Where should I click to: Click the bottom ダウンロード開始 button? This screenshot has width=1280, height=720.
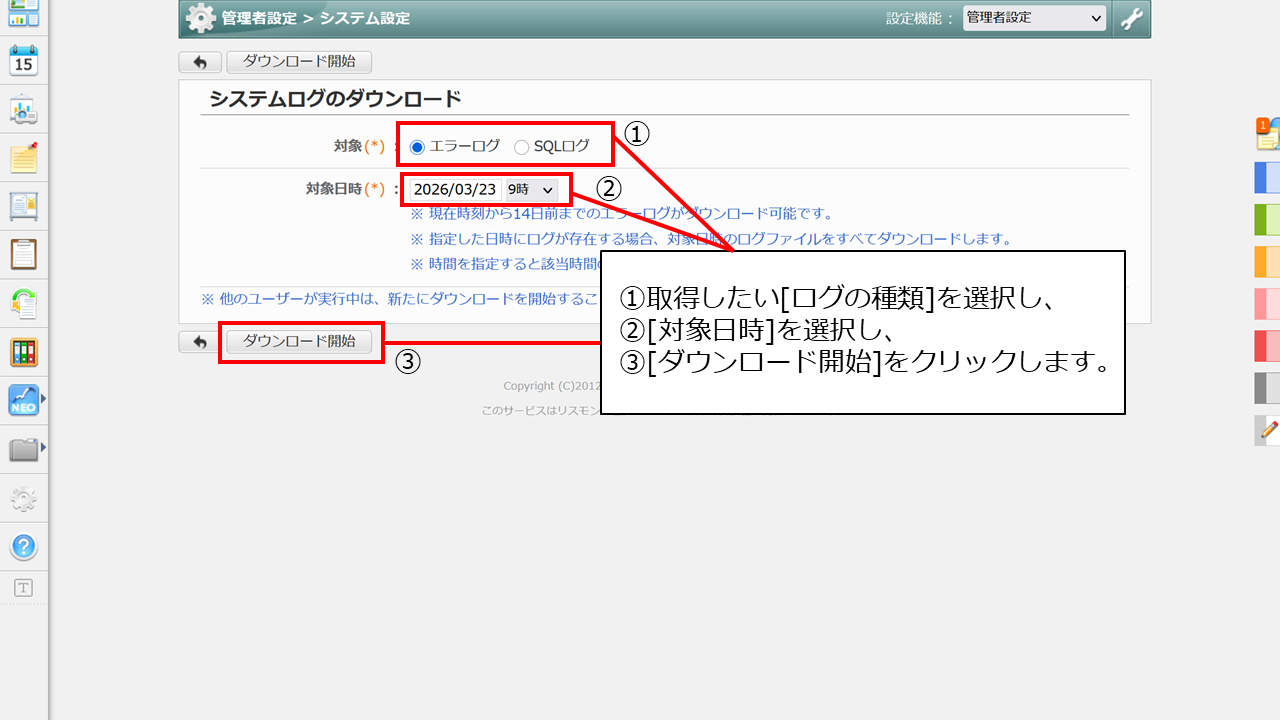click(x=299, y=341)
